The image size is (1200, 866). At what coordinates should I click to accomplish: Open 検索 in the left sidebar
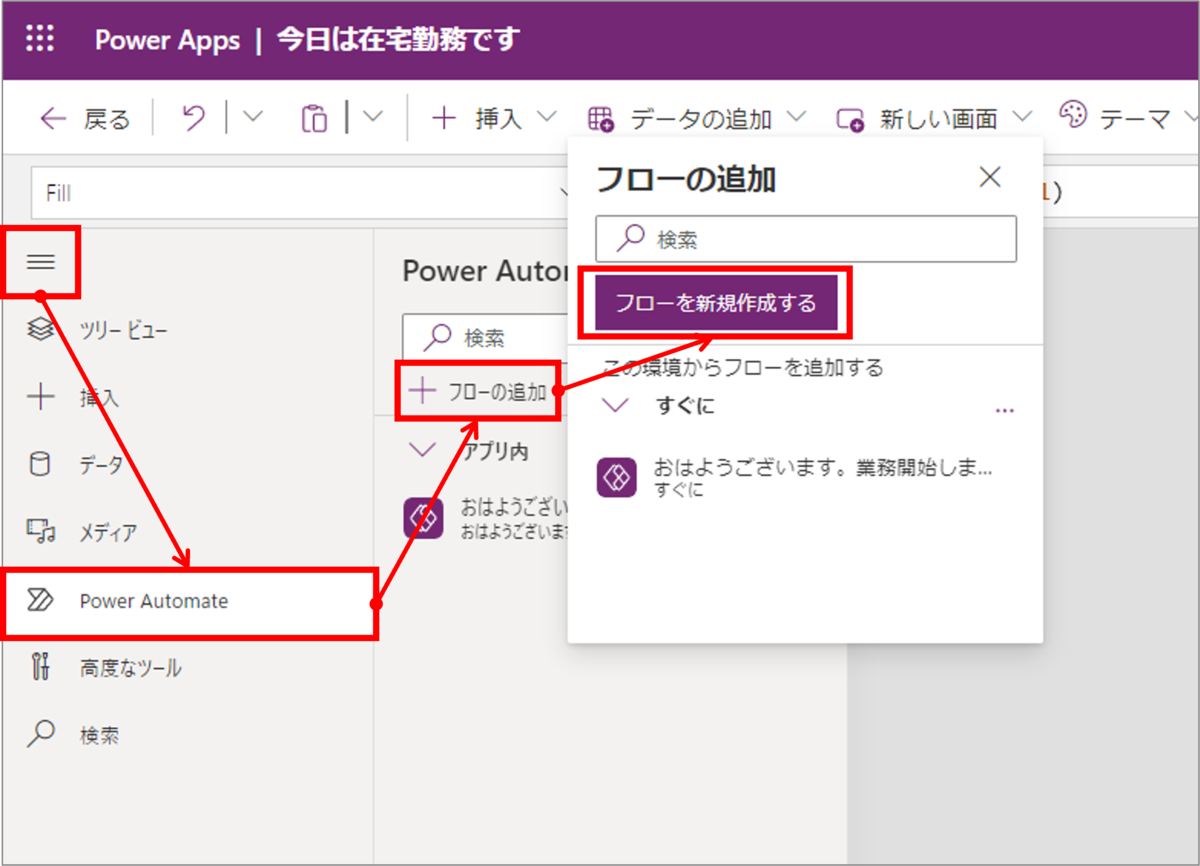(x=74, y=736)
